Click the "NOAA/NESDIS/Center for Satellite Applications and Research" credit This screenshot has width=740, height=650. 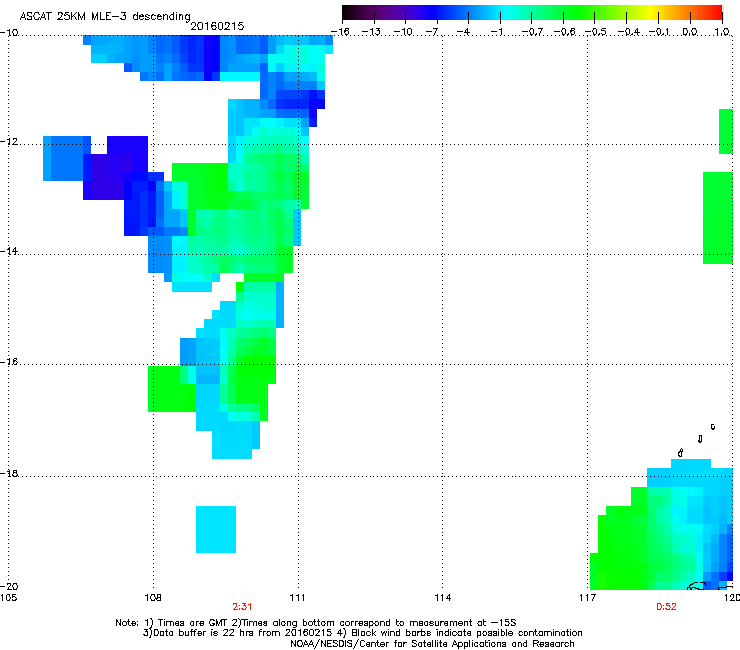(432, 644)
